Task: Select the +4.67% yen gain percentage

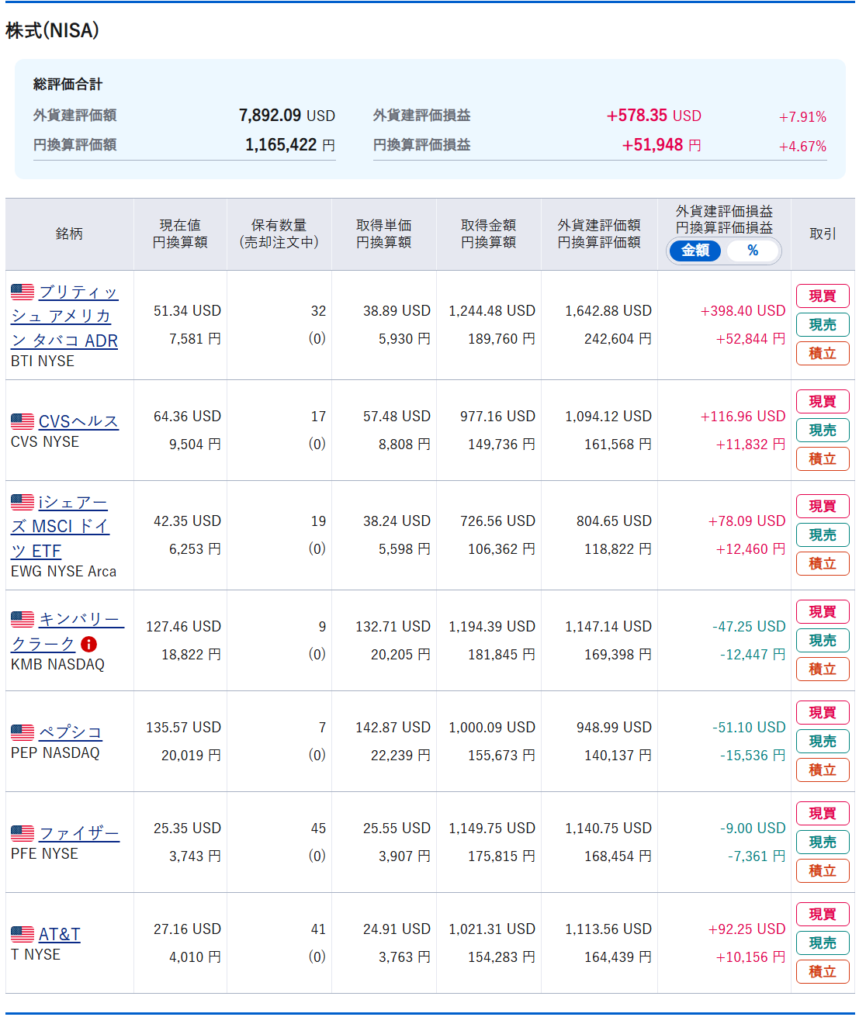Action: pyautogui.click(x=803, y=146)
